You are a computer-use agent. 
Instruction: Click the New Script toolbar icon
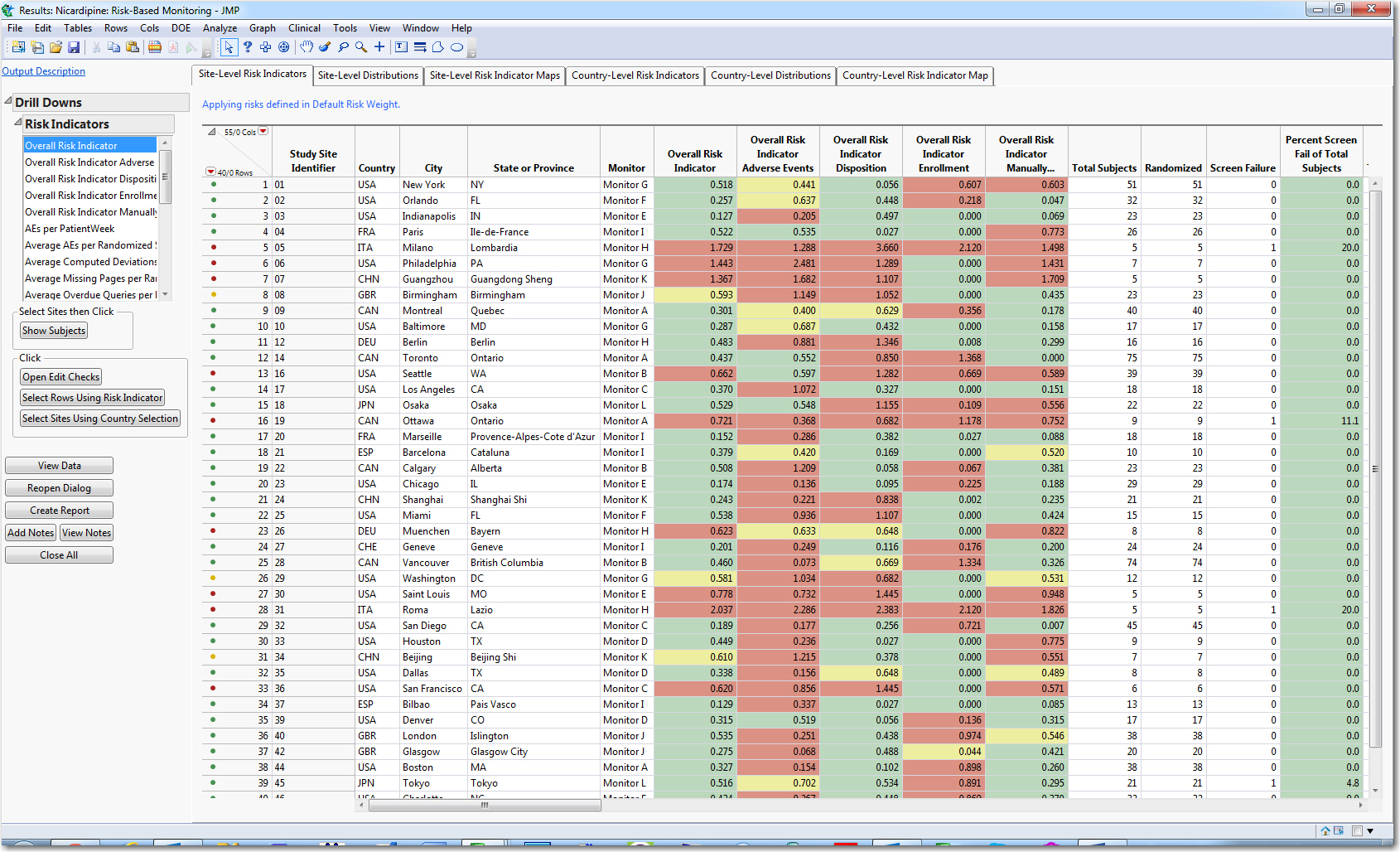37,47
